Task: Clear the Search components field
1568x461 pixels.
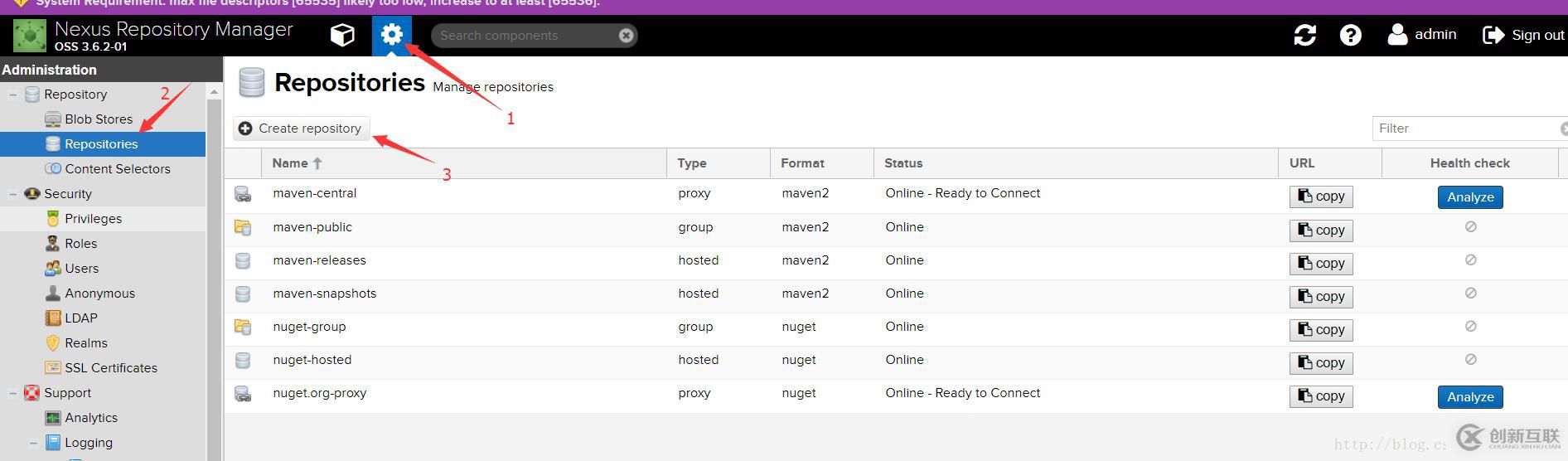Action: pos(627,35)
